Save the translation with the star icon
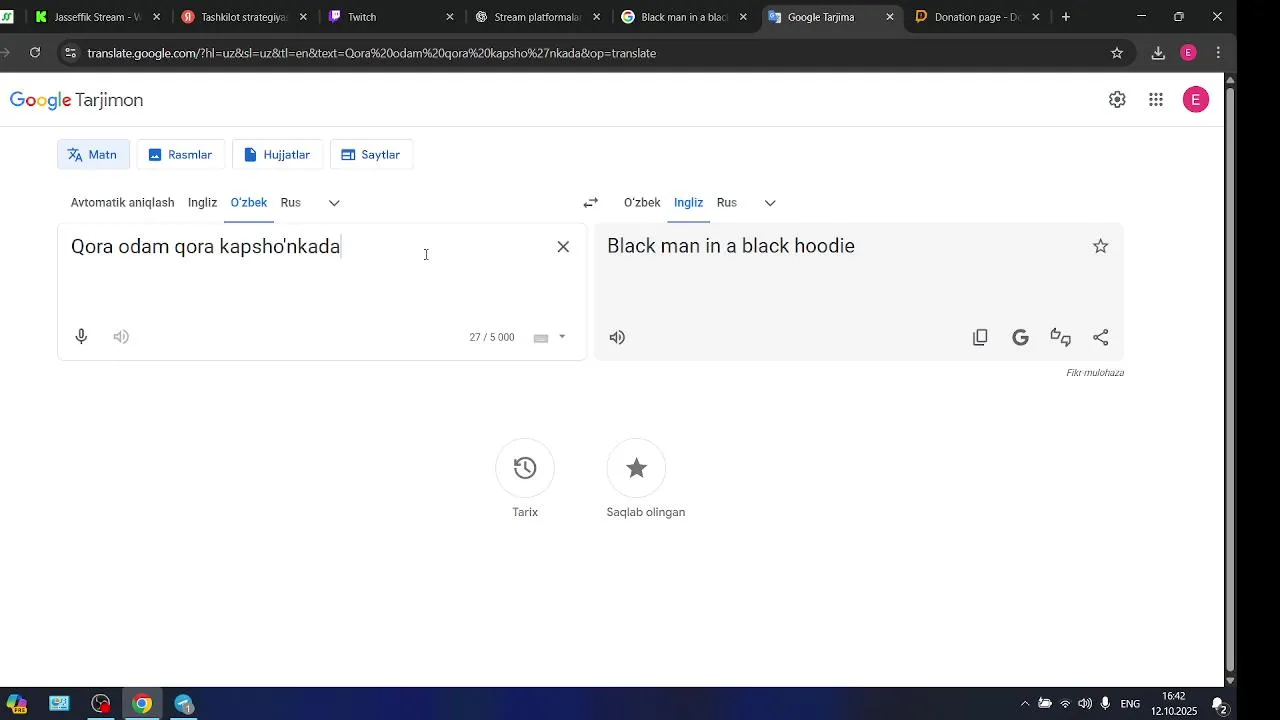The width and height of the screenshot is (1280, 720). point(1101,246)
